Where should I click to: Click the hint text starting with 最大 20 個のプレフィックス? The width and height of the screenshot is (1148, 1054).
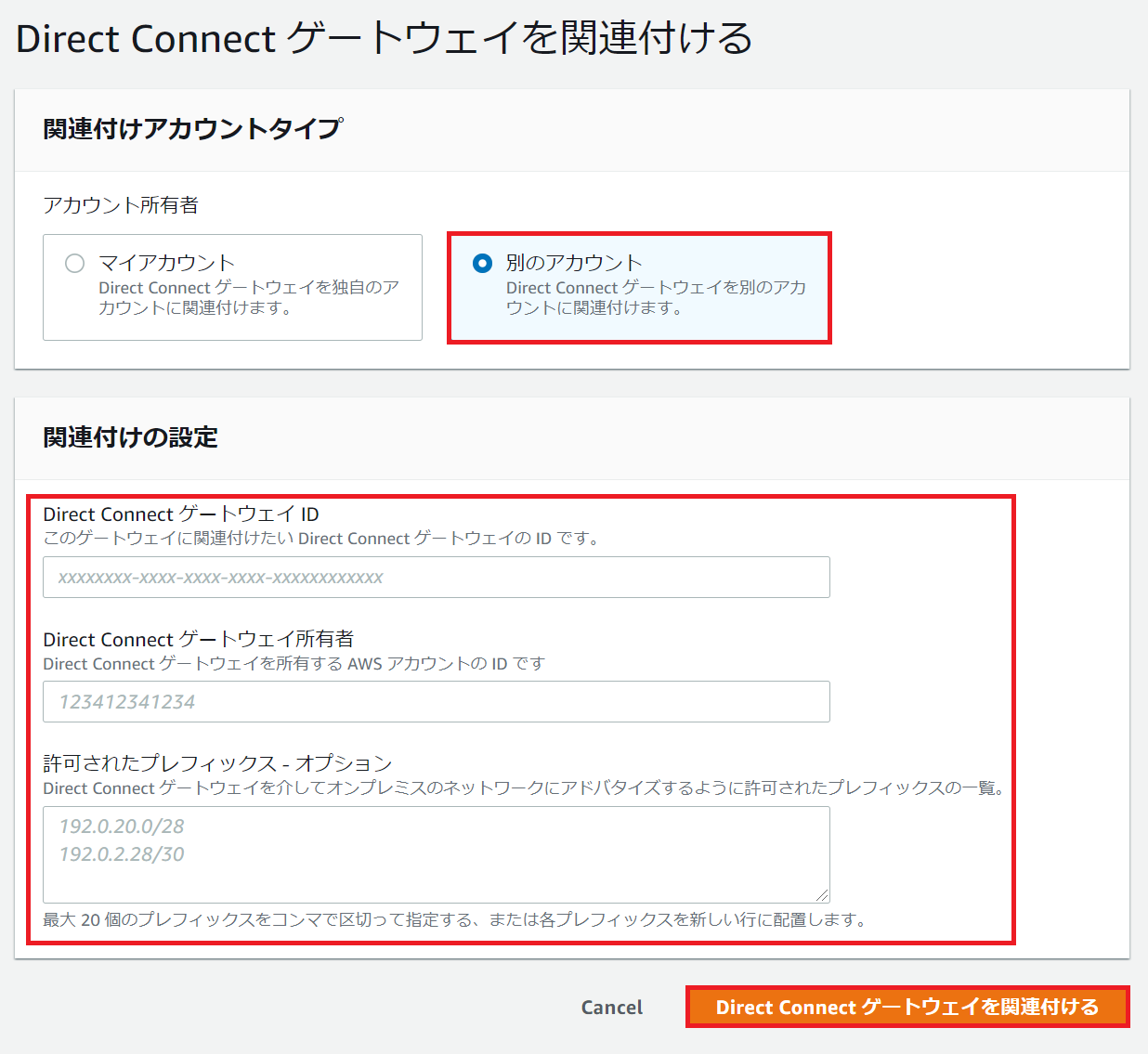point(456,920)
